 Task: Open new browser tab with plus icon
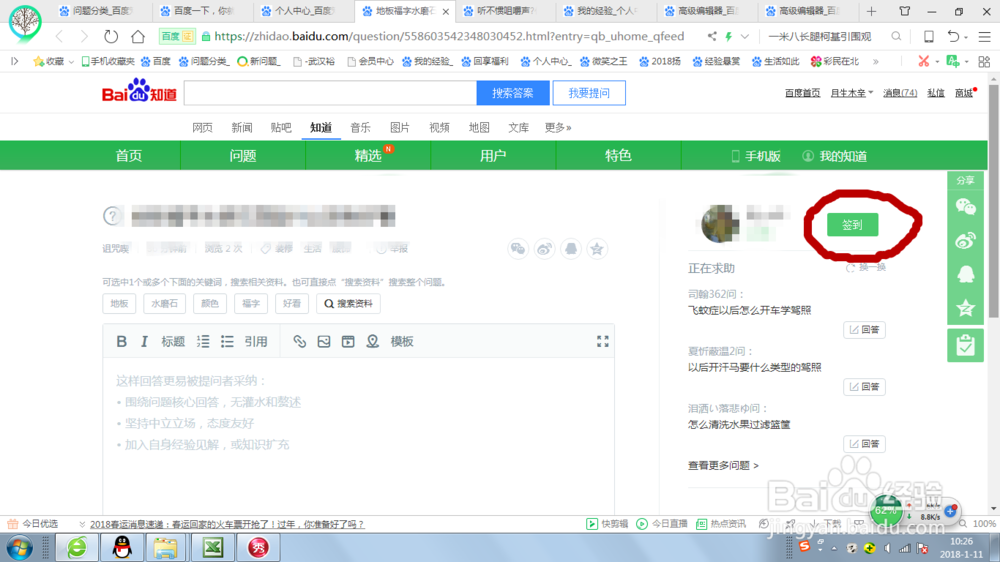pyautogui.click(x=871, y=11)
